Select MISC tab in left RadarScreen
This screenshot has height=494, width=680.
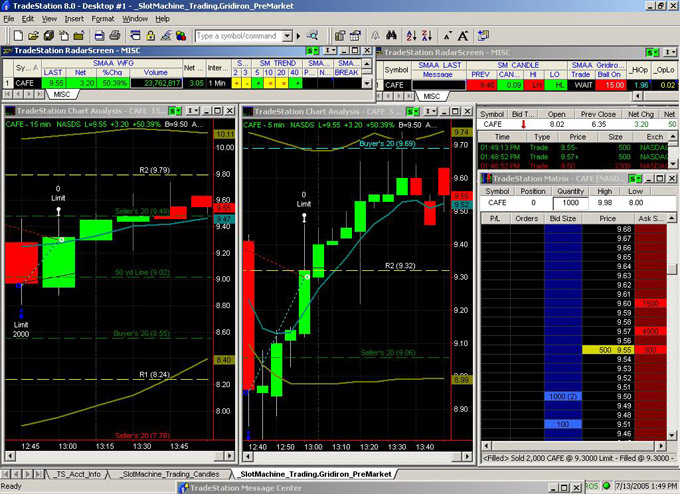62,94
